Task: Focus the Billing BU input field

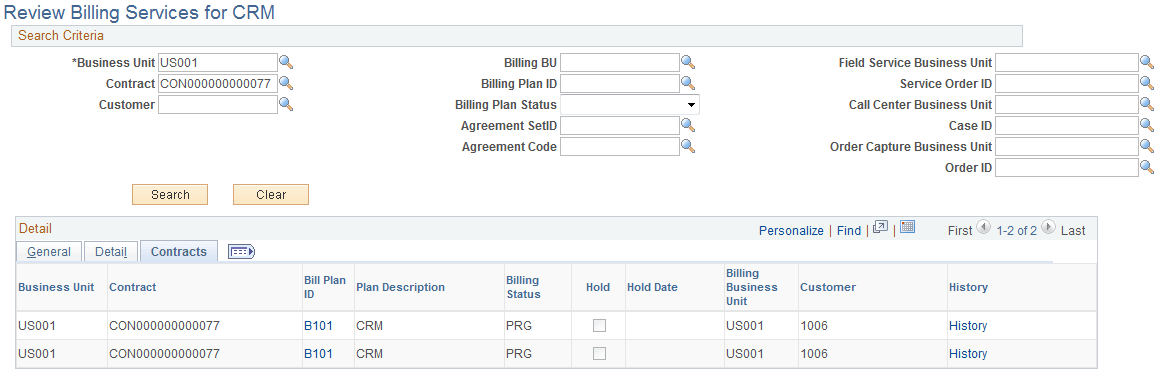Action: coord(619,63)
